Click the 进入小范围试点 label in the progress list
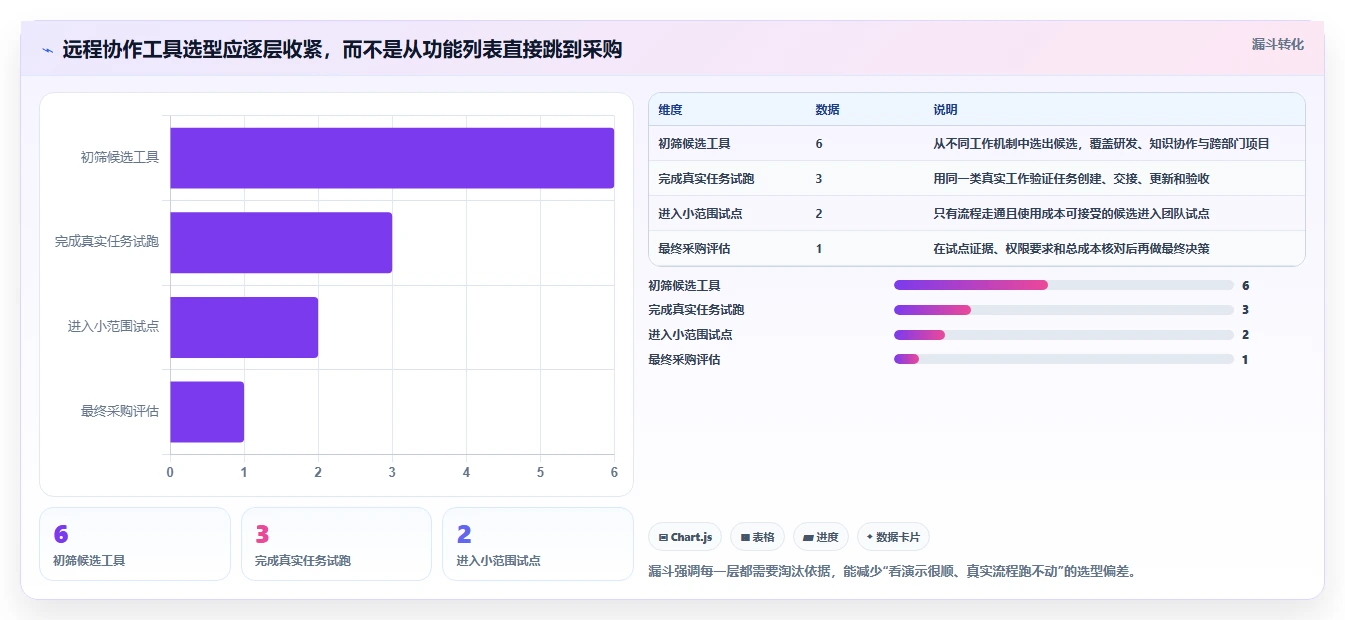Screen dimensions: 1345x620 tap(690, 335)
